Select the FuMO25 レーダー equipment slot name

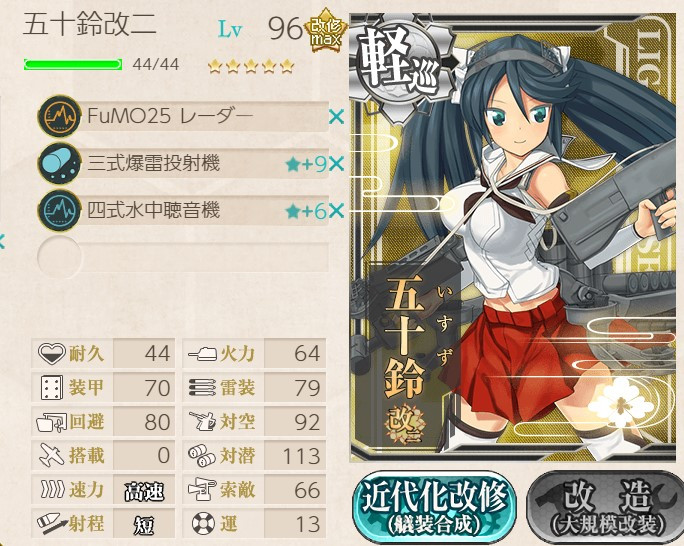pyautogui.click(x=170, y=116)
